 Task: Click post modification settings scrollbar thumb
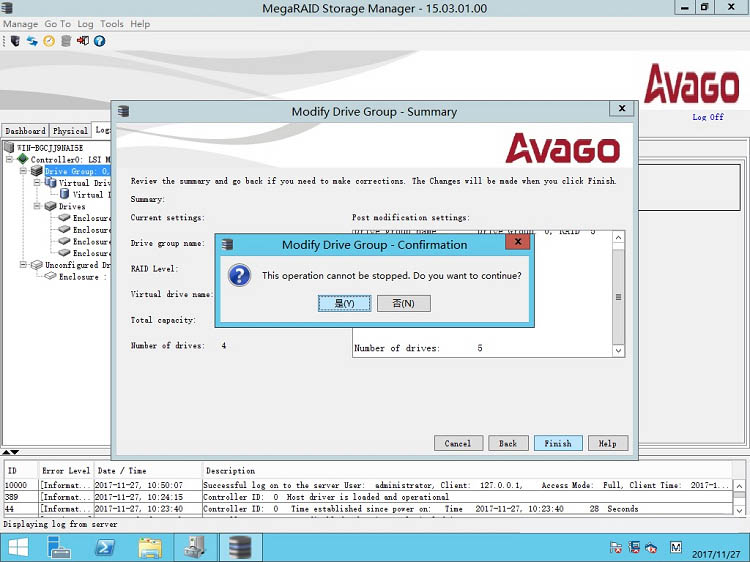point(618,297)
